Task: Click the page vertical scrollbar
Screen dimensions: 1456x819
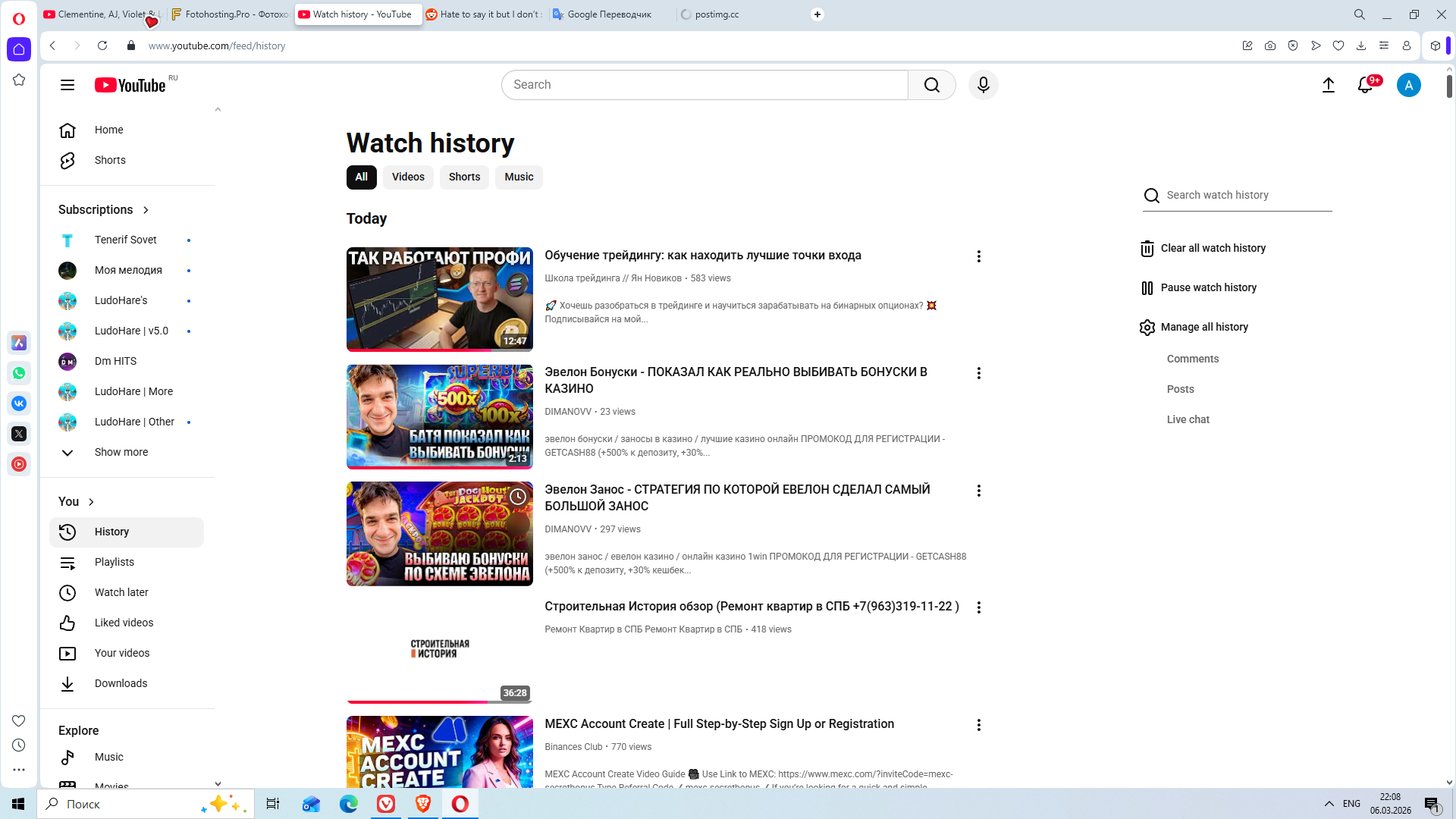Action: [x=1449, y=87]
